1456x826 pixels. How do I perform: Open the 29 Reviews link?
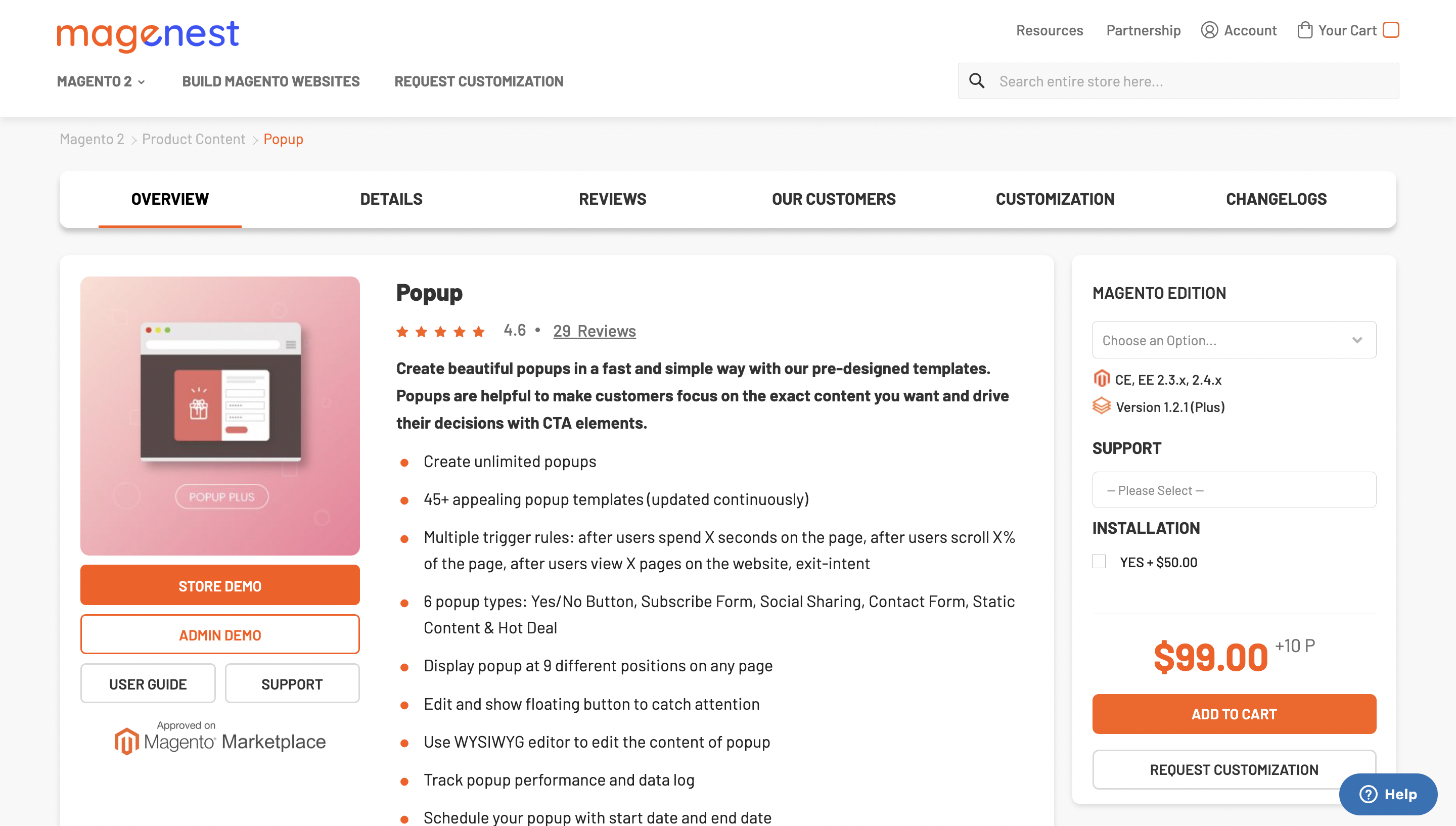594,331
